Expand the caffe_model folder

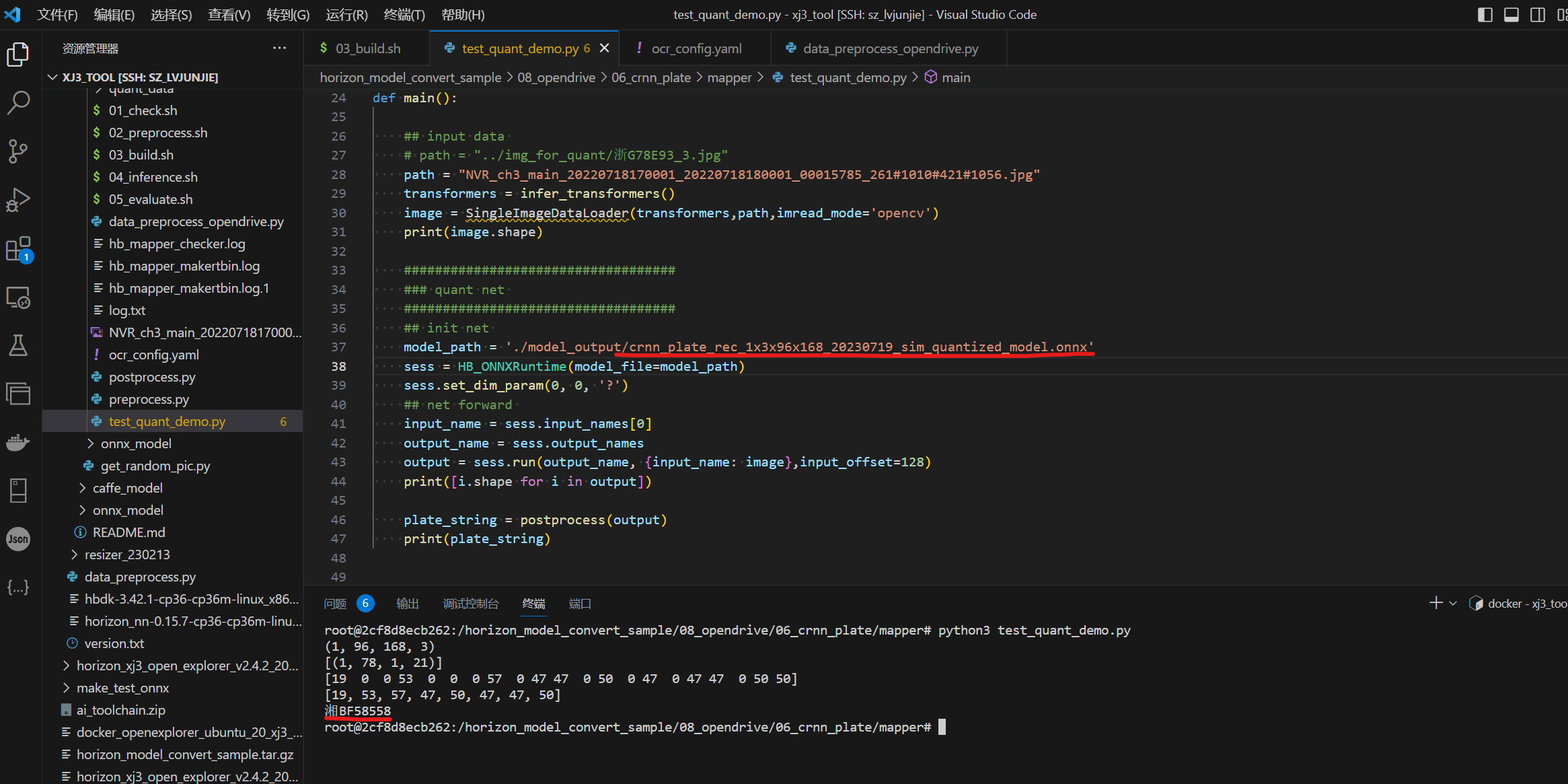tap(127, 488)
